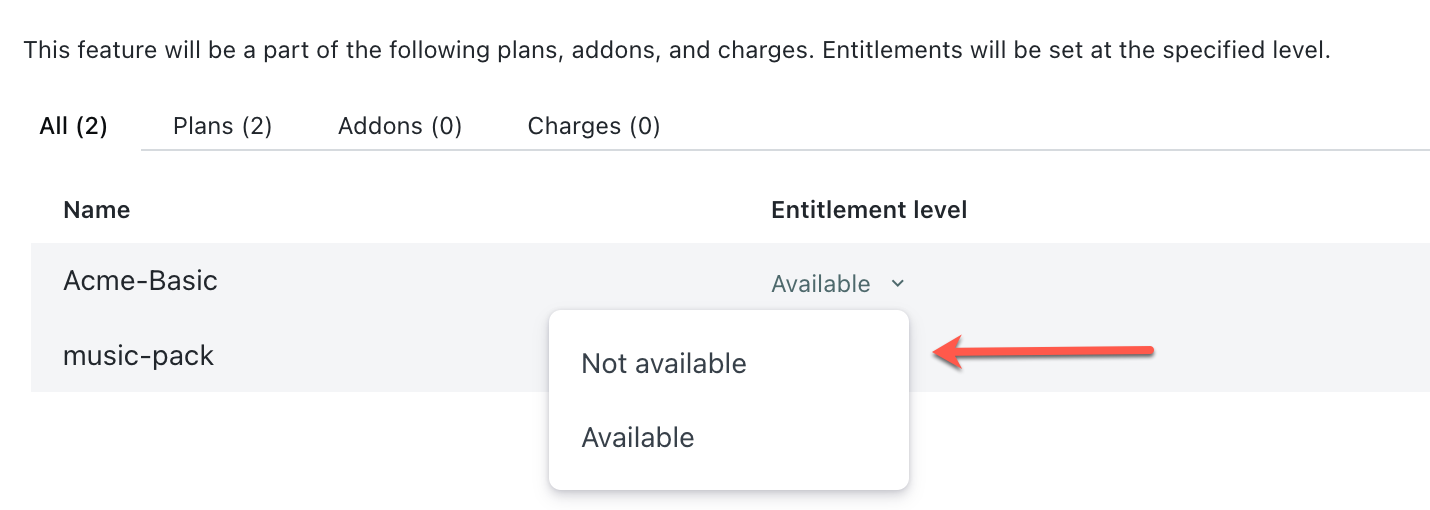
Task: Select "Available" in the open dropdown list
Action: point(638,438)
